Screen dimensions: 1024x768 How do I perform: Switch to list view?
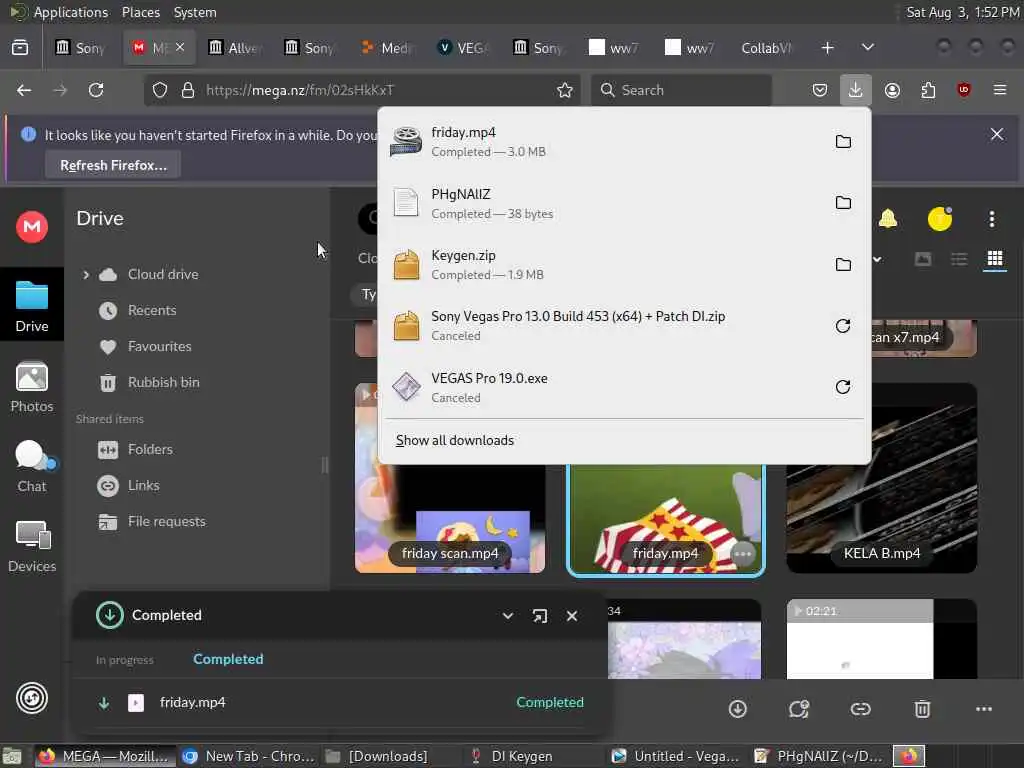coord(959,259)
